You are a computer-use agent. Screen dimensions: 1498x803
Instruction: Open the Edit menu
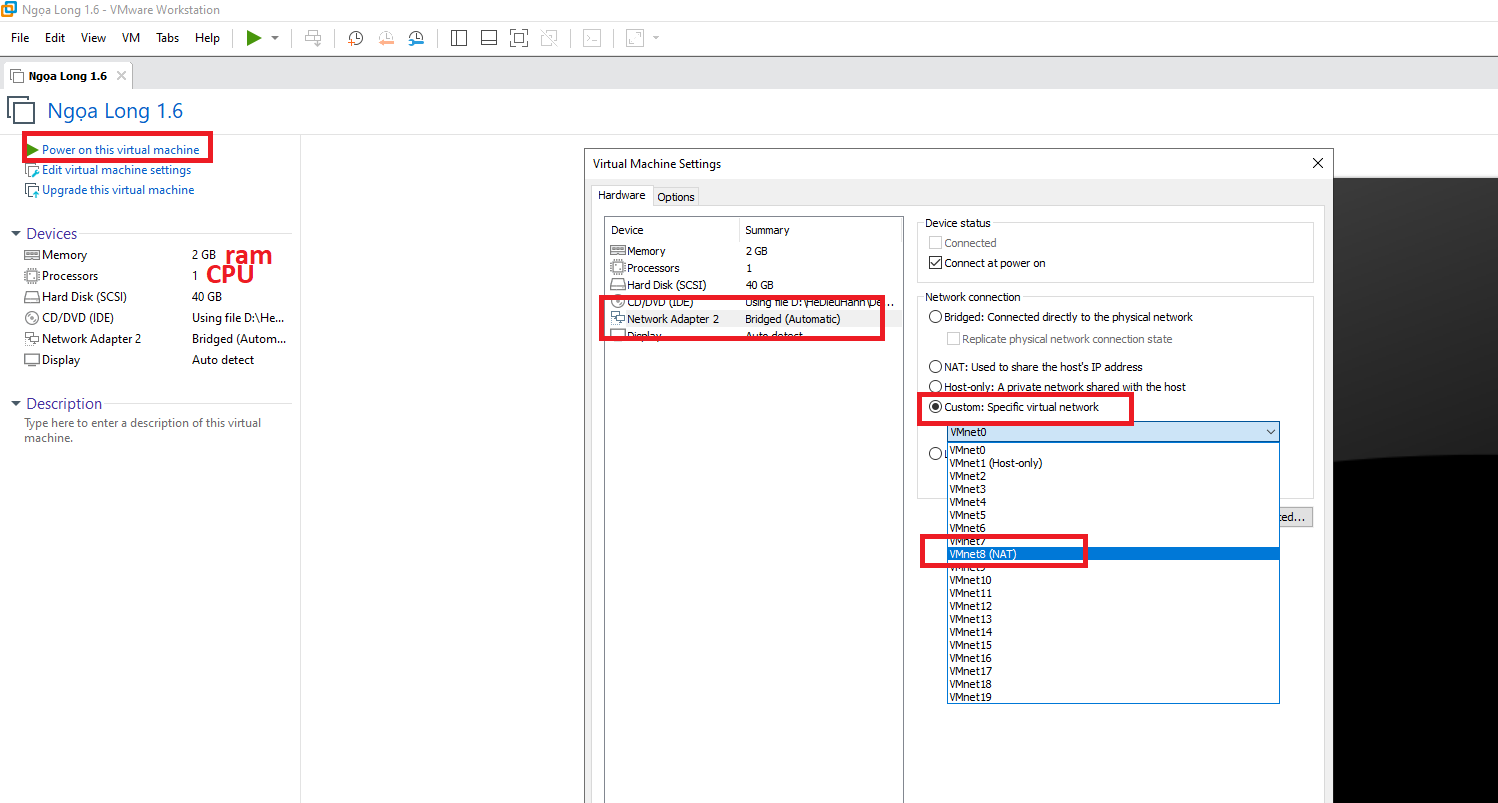click(55, 38)
